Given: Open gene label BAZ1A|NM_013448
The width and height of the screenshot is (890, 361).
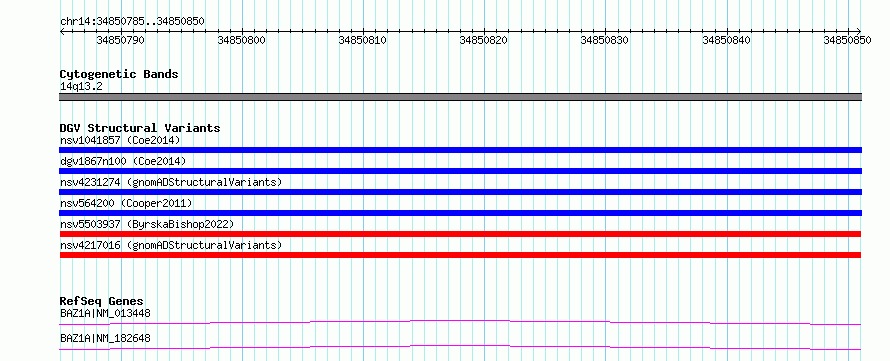Looking at the screenshot, I should 106,313.
